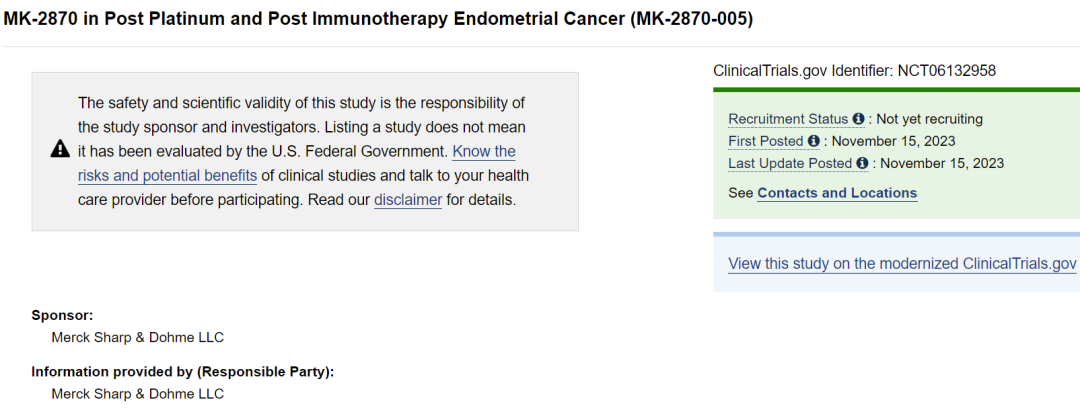Click the info icon beside Recruitment Status

click(858, 119)
